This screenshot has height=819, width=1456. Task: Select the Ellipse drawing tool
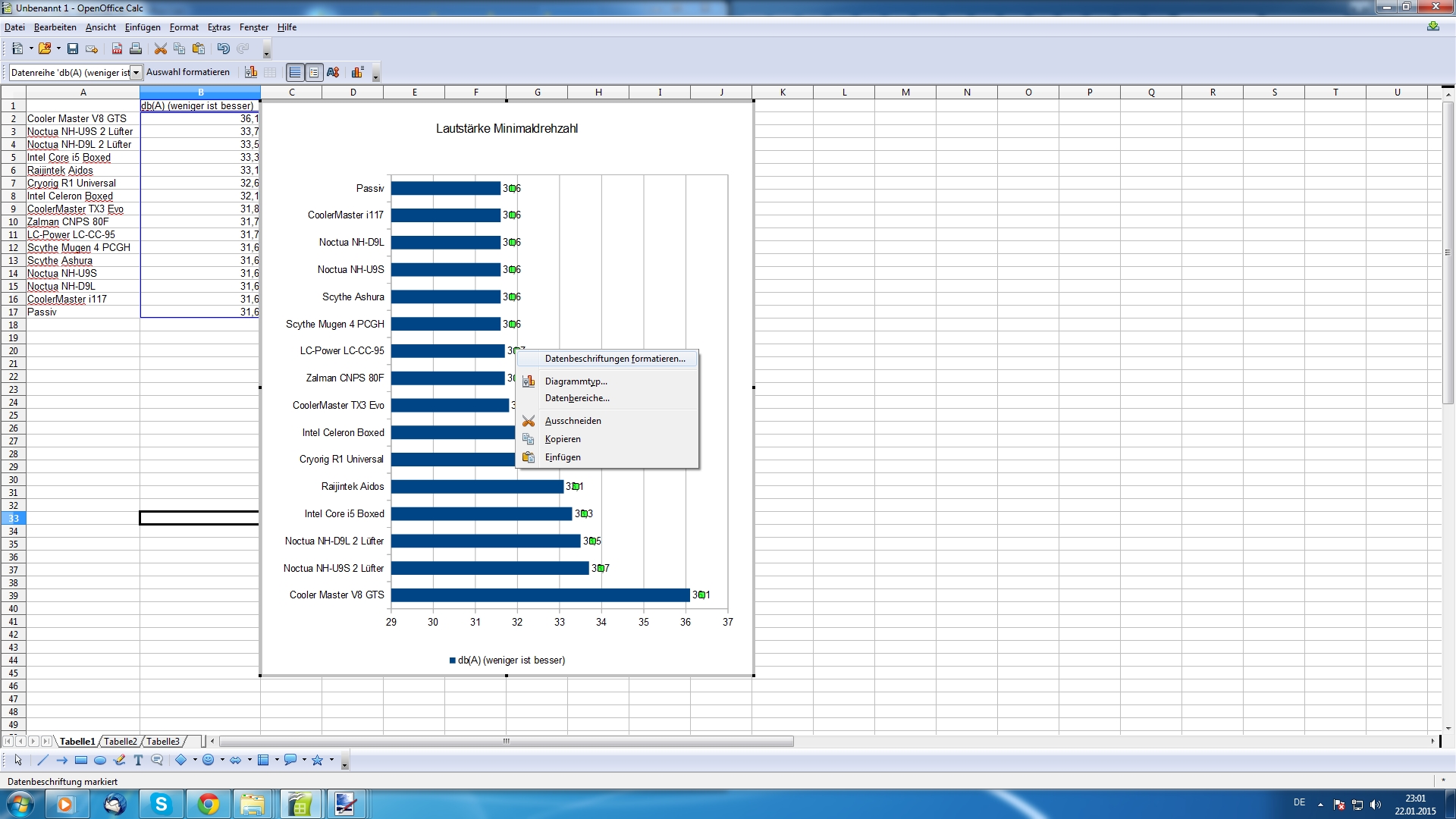coord(100,760)
